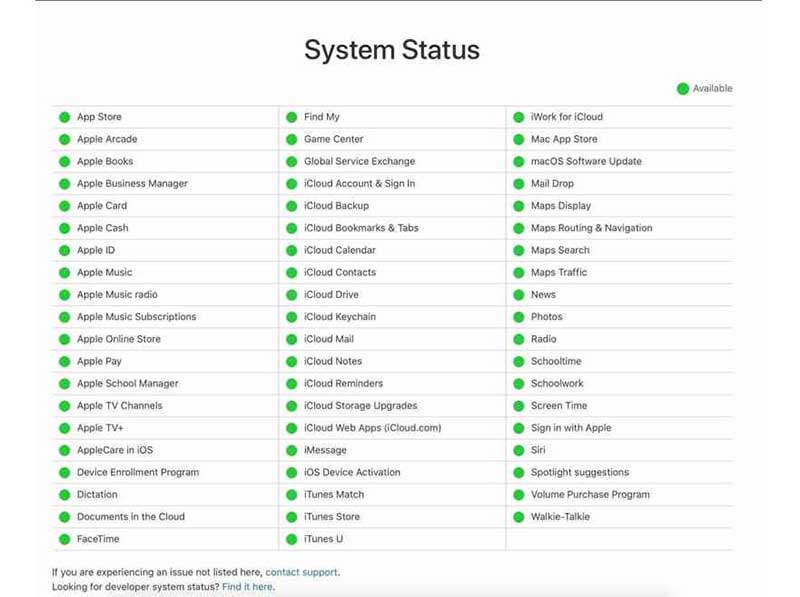Select the Game Center service row
This screenshot has height=597, width=800.
[334, 139]
